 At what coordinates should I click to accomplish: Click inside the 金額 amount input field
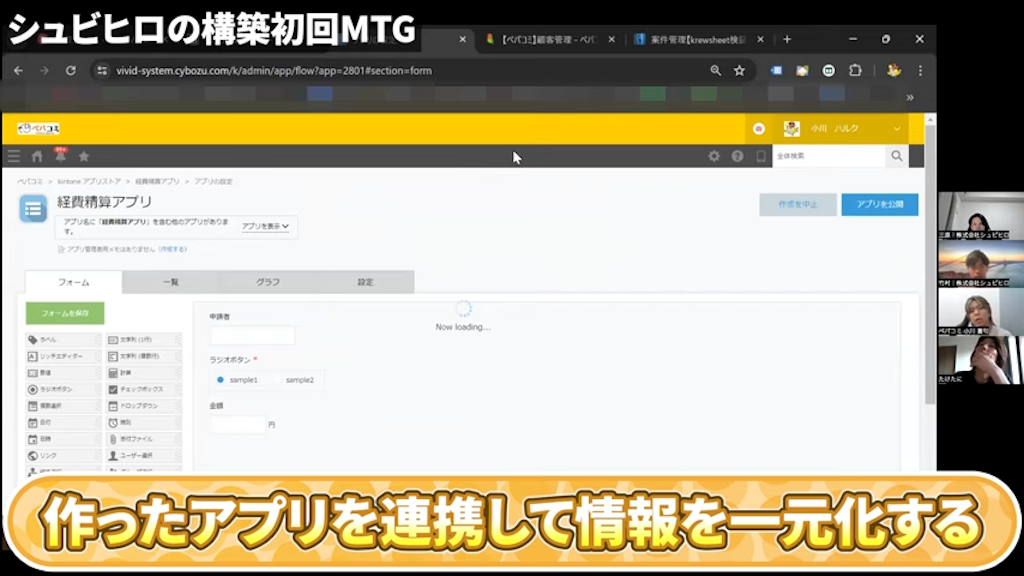237,424
